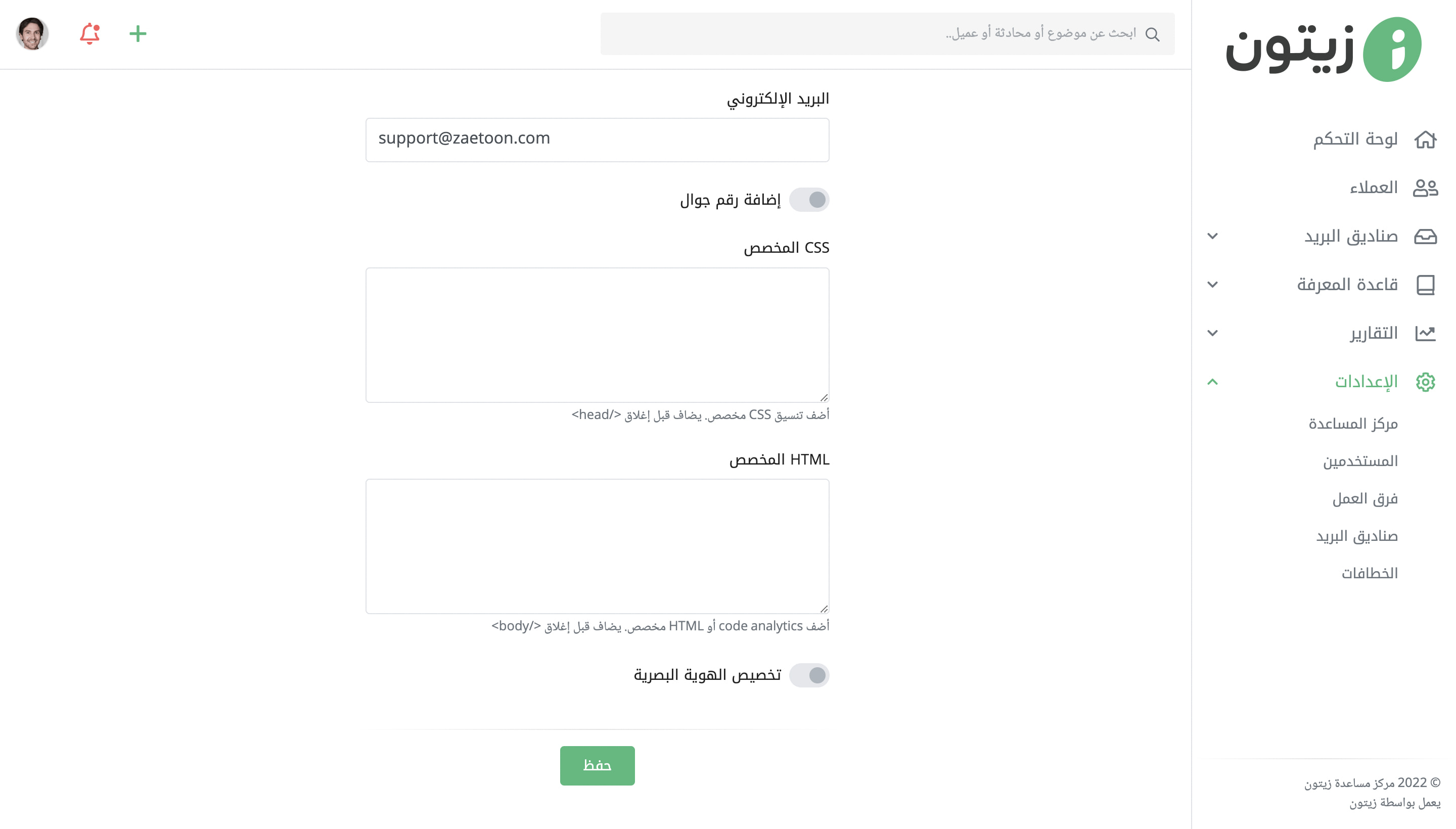This screenshot has height=829, width=1456.
Task: Click the settings gear icon
Action: [x=1425, y=382]
